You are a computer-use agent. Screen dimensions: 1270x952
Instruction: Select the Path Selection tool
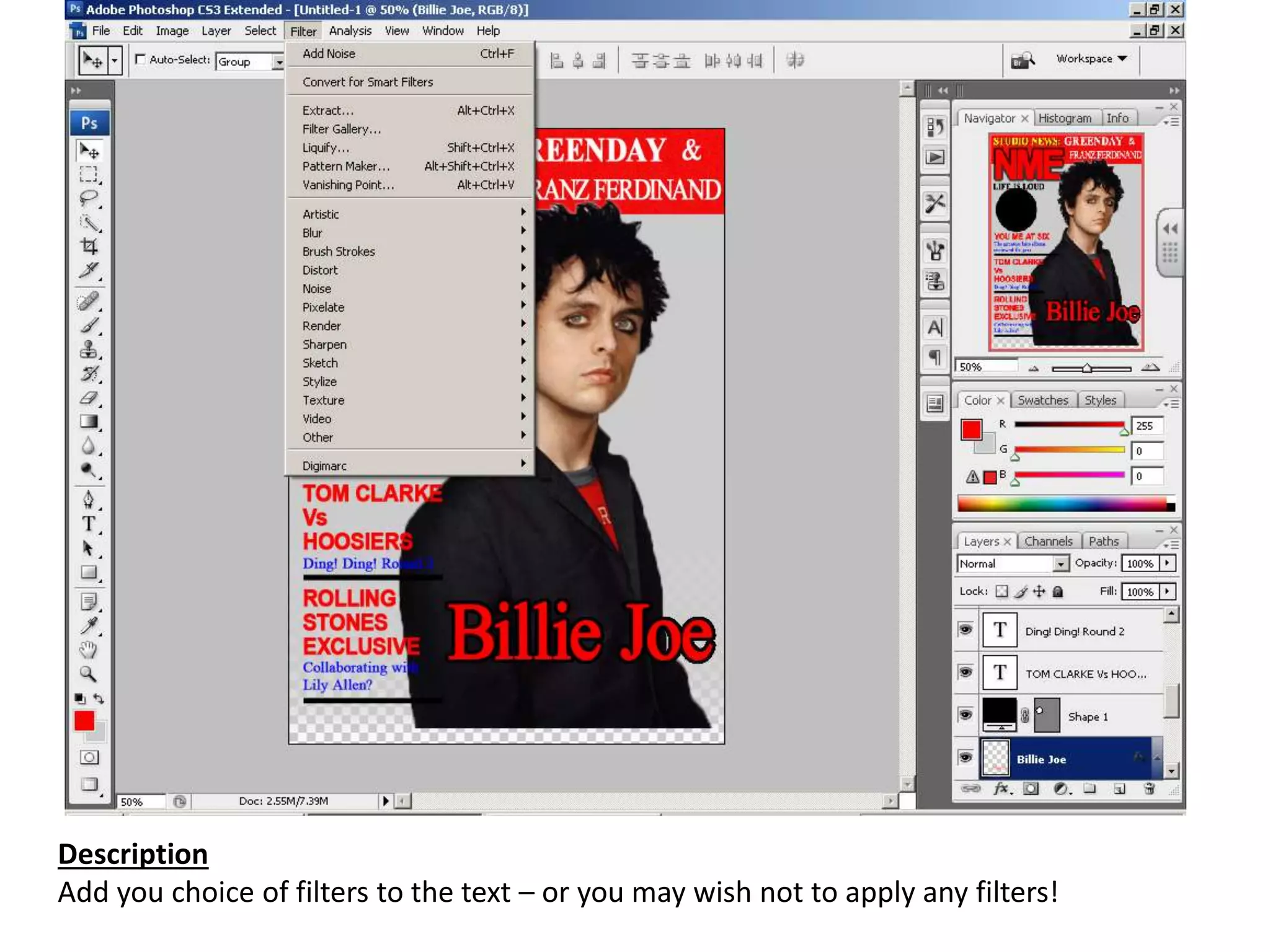89,549
